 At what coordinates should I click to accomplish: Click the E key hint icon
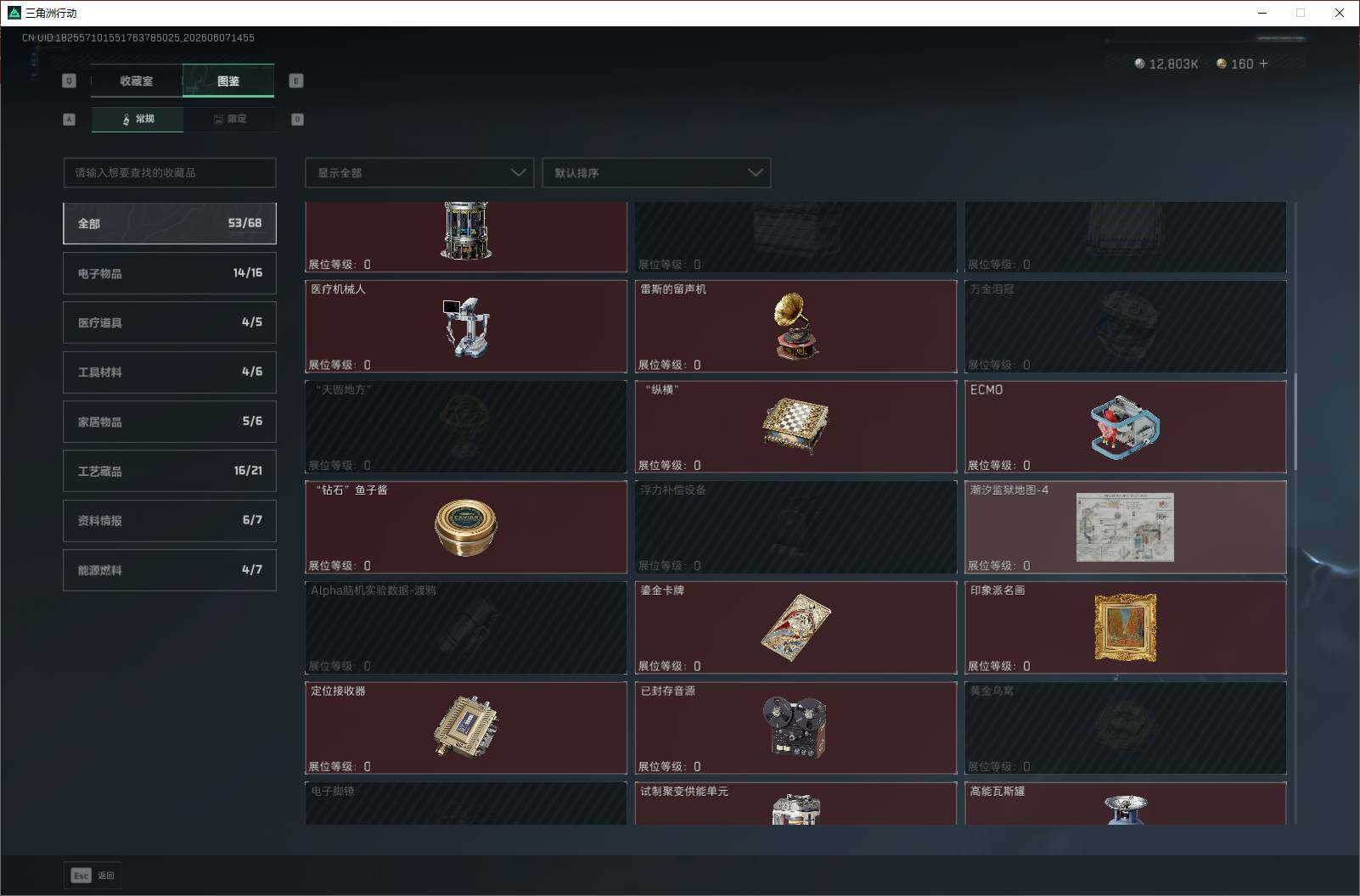click(x=295, y=81)
